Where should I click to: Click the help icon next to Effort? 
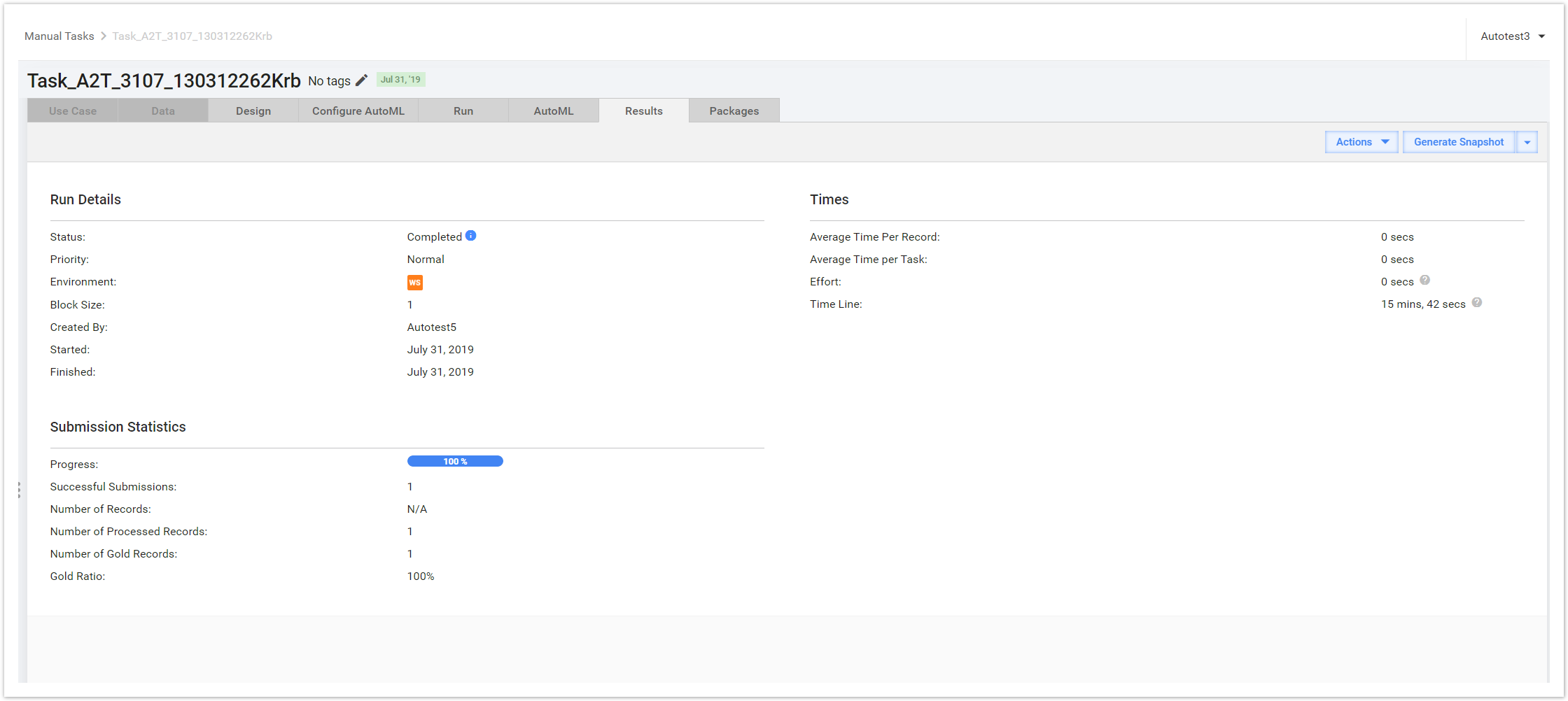tap(1424, 281)
